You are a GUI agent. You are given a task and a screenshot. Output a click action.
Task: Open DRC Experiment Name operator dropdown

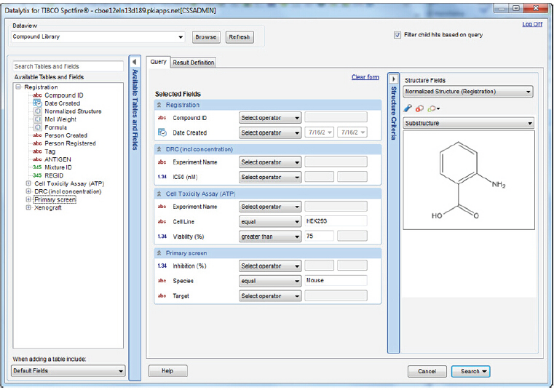(270, 162)
